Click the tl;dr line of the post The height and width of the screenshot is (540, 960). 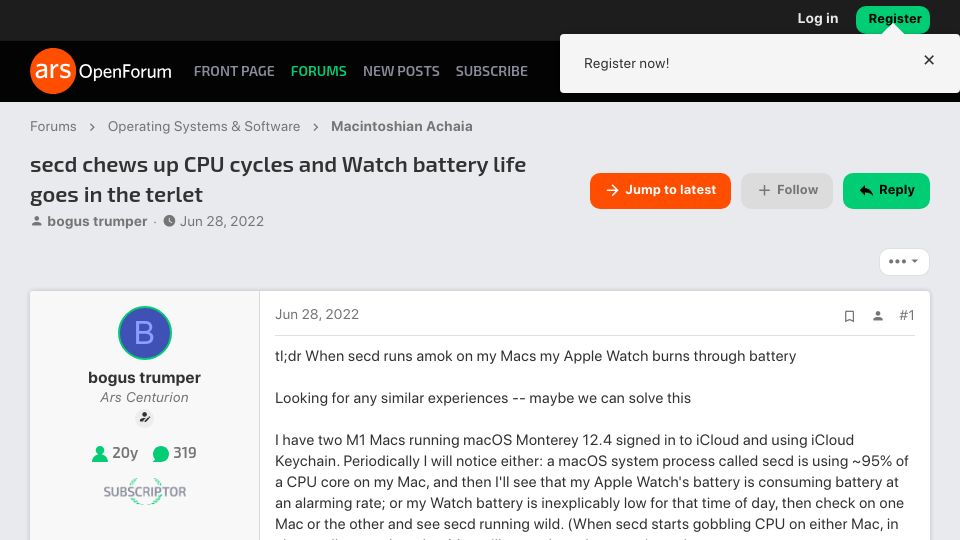535,356
